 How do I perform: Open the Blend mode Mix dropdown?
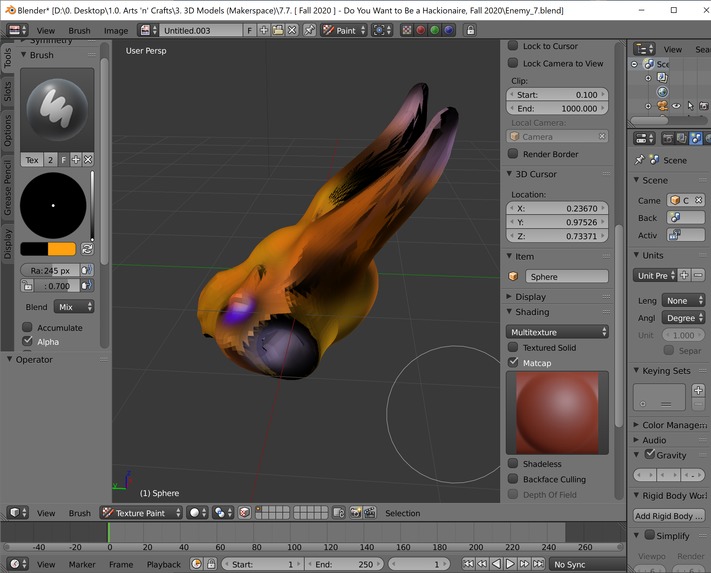click(x=75, y=307)
